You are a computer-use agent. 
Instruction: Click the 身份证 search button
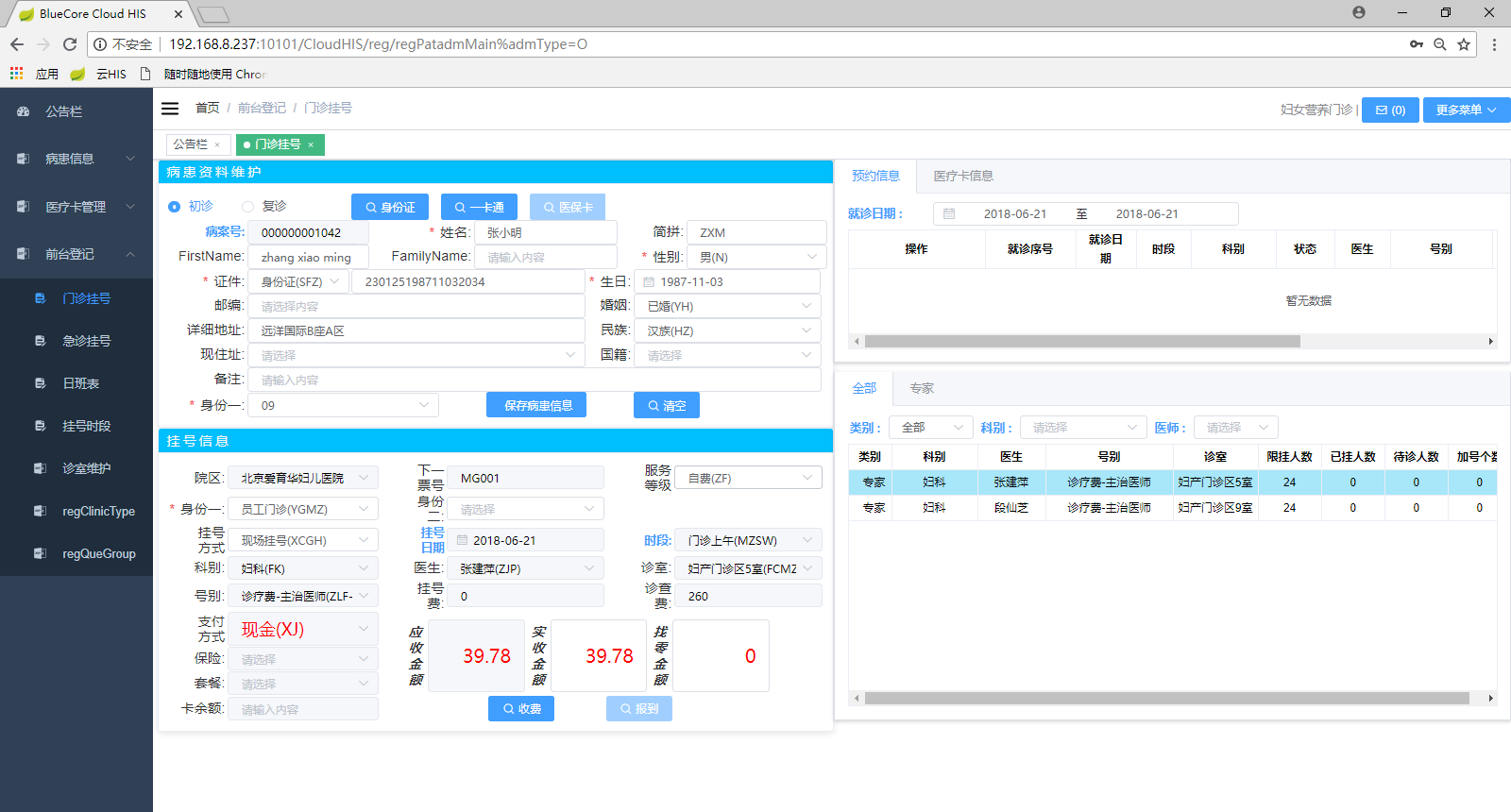(390, 207)
